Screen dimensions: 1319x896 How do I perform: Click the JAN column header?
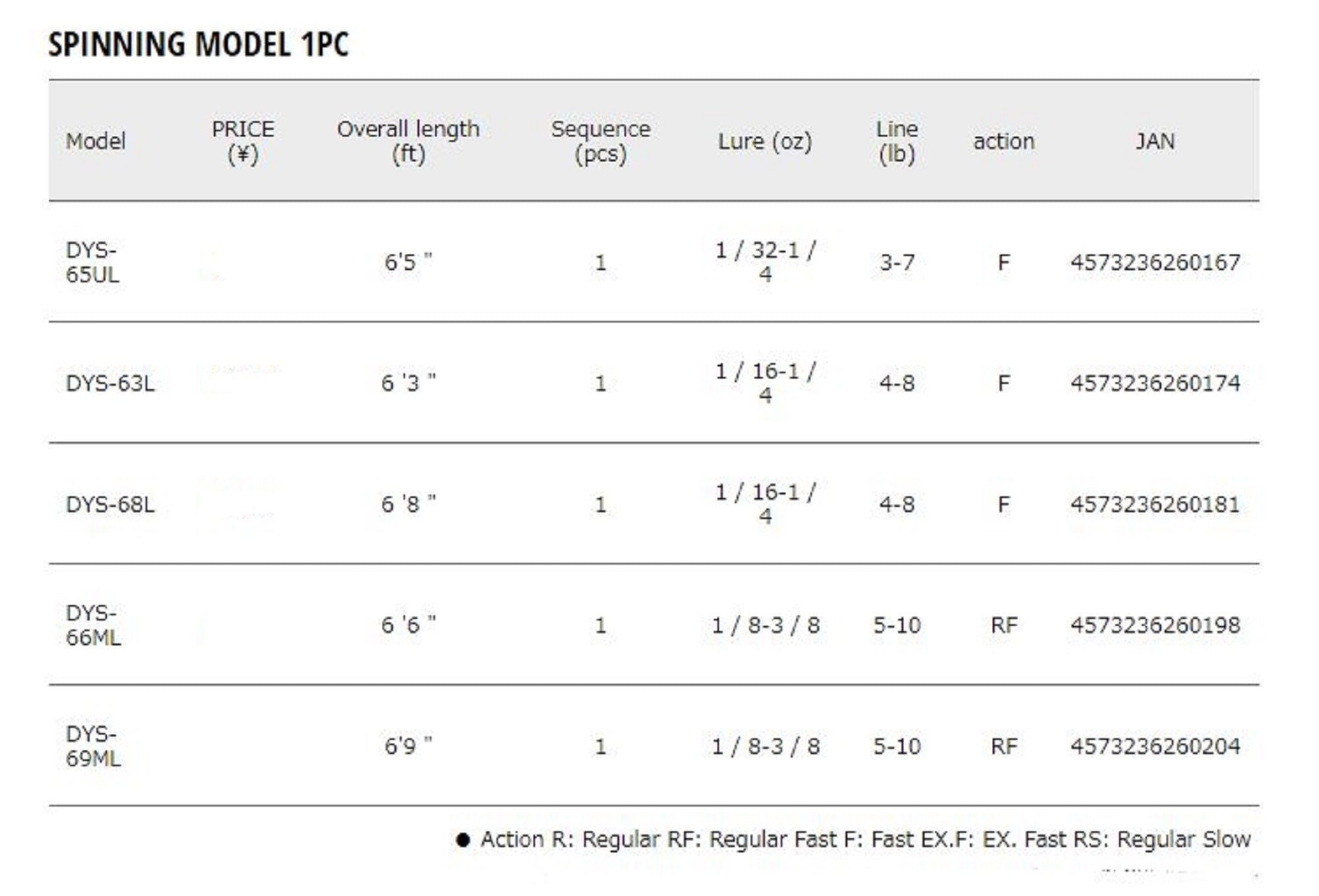(x=1154, y=141)
